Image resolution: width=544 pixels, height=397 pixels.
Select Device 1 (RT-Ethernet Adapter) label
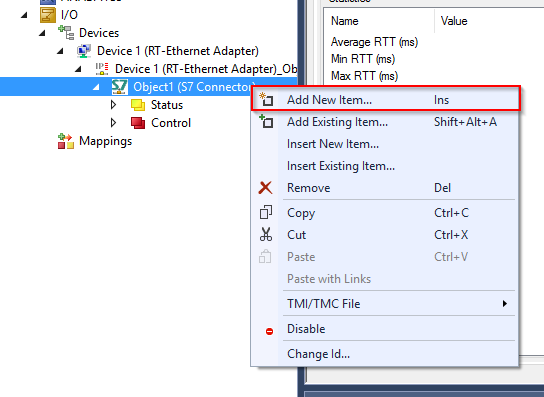pyautogui.click(x=178, y=51)
